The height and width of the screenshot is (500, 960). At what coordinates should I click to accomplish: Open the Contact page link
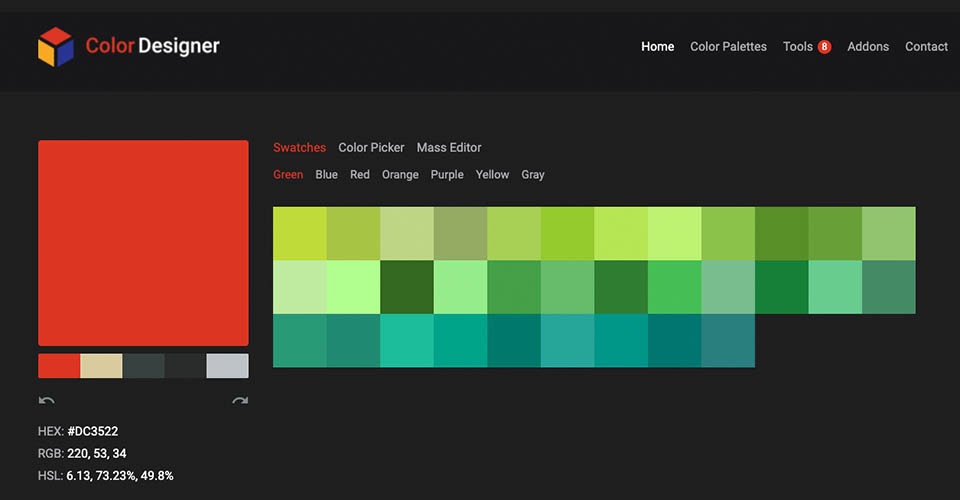coord(926,47)
